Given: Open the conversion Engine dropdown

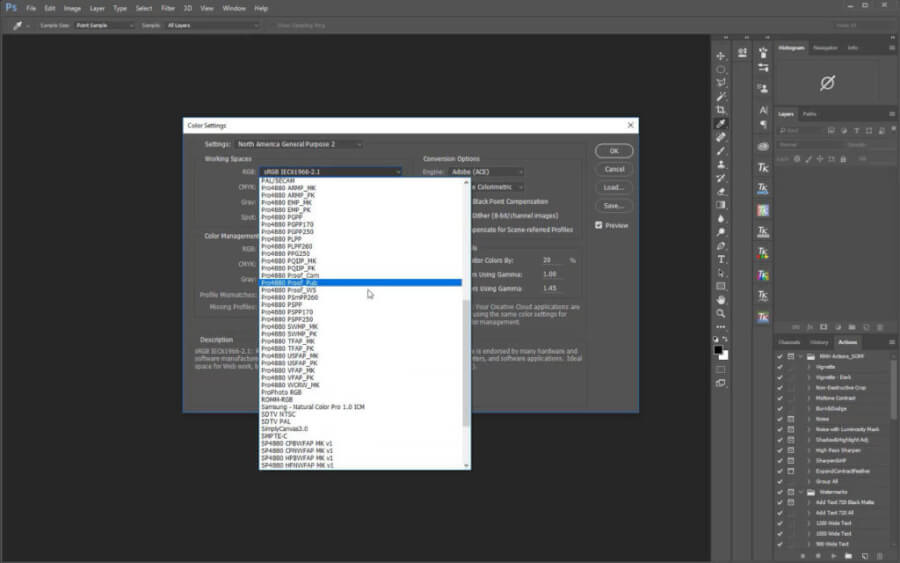Looking at the screenshot, I should pos(486,172).
